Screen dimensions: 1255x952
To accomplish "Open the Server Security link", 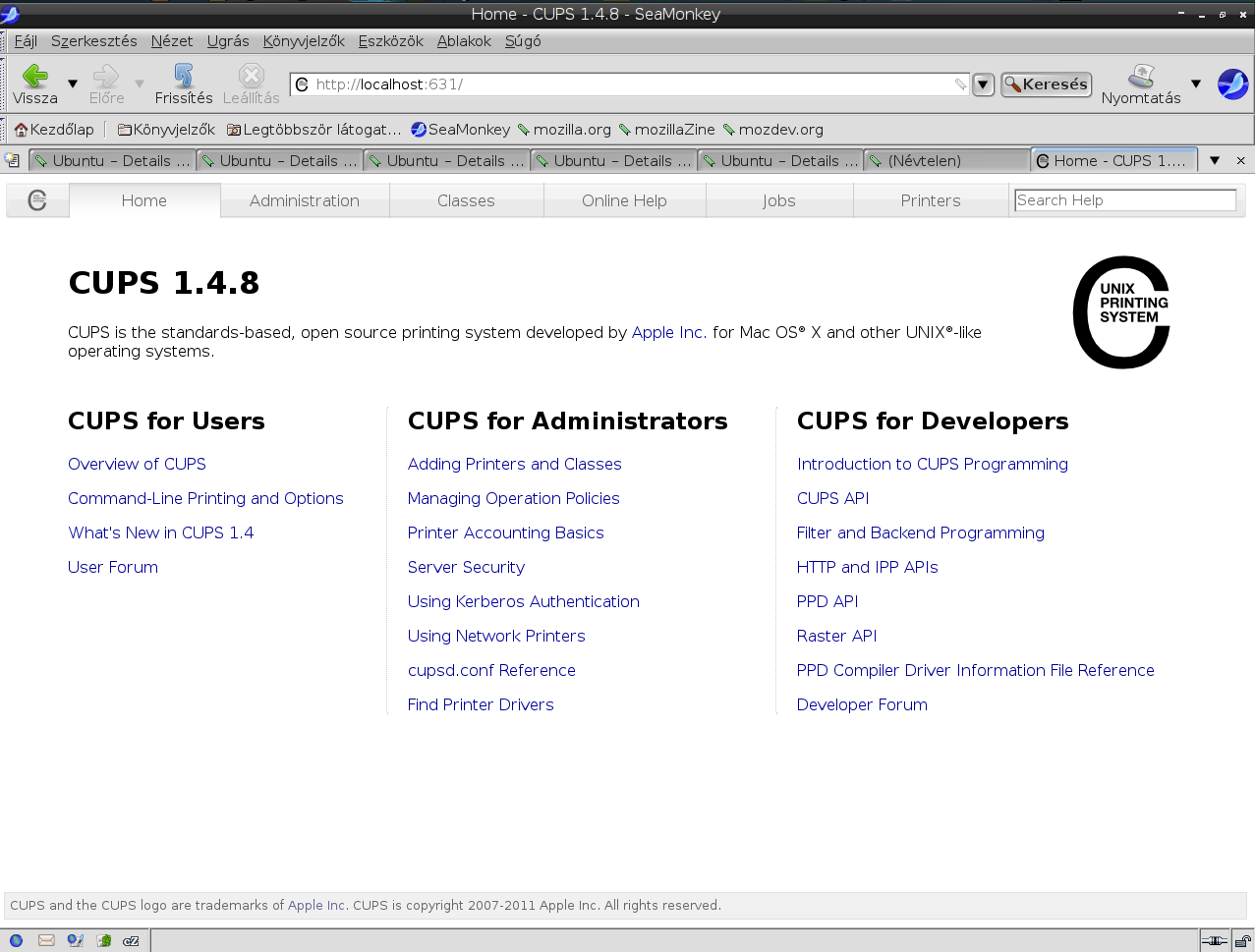I will [x=466, y=567].
